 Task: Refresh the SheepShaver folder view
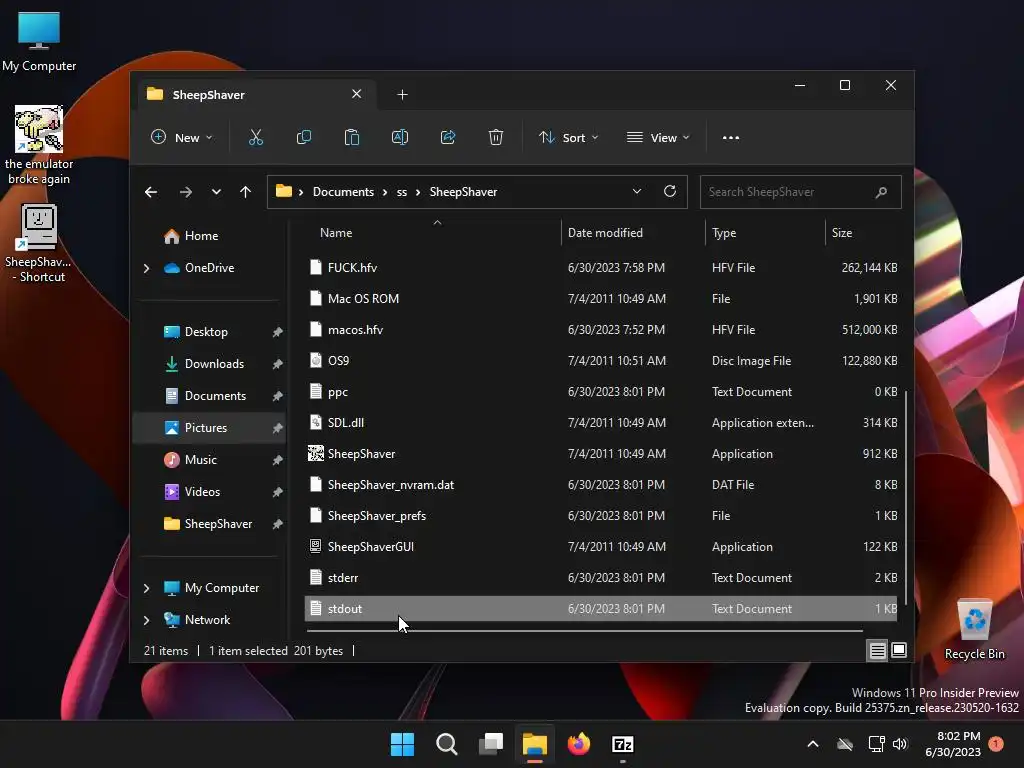[x=669, y=191]
